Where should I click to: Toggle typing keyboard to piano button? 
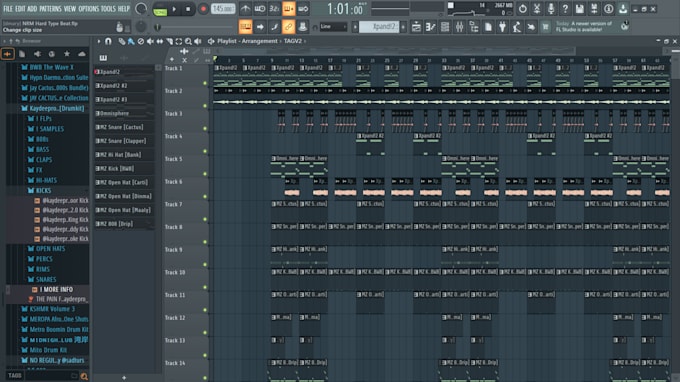click(245, 27)
